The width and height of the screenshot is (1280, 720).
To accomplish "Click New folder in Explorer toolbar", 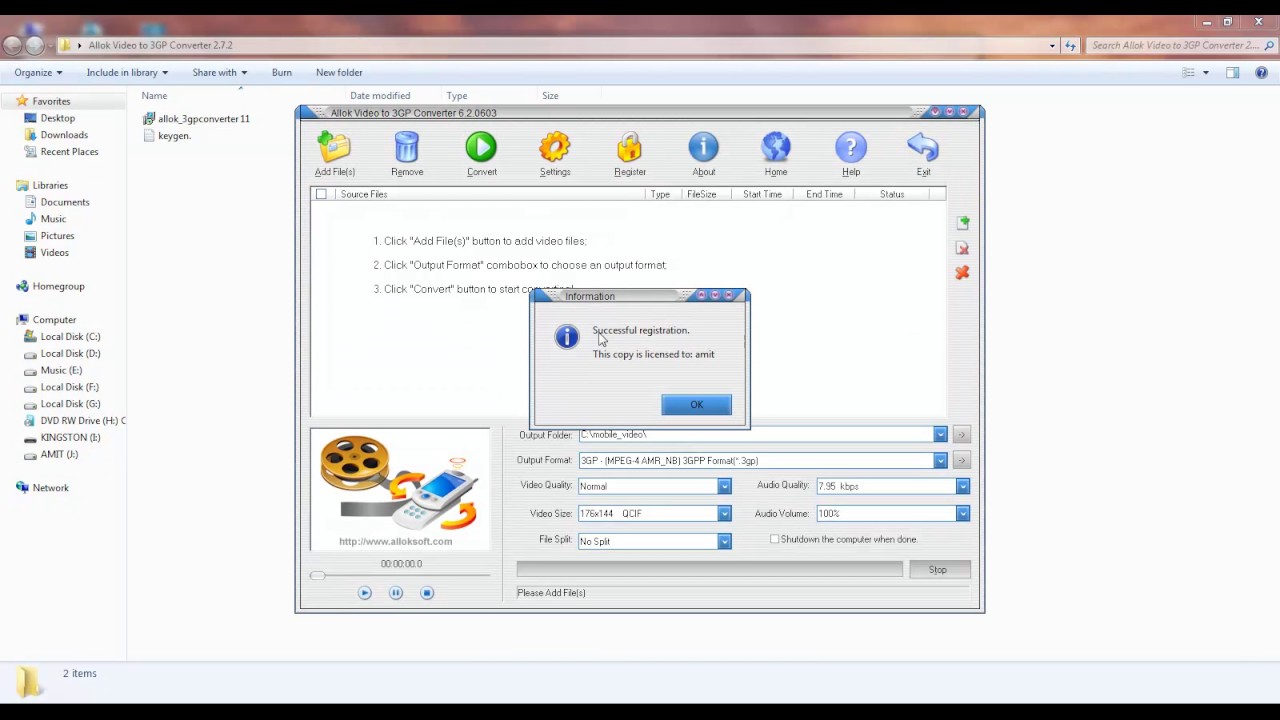I will click(x=339, y=72).
